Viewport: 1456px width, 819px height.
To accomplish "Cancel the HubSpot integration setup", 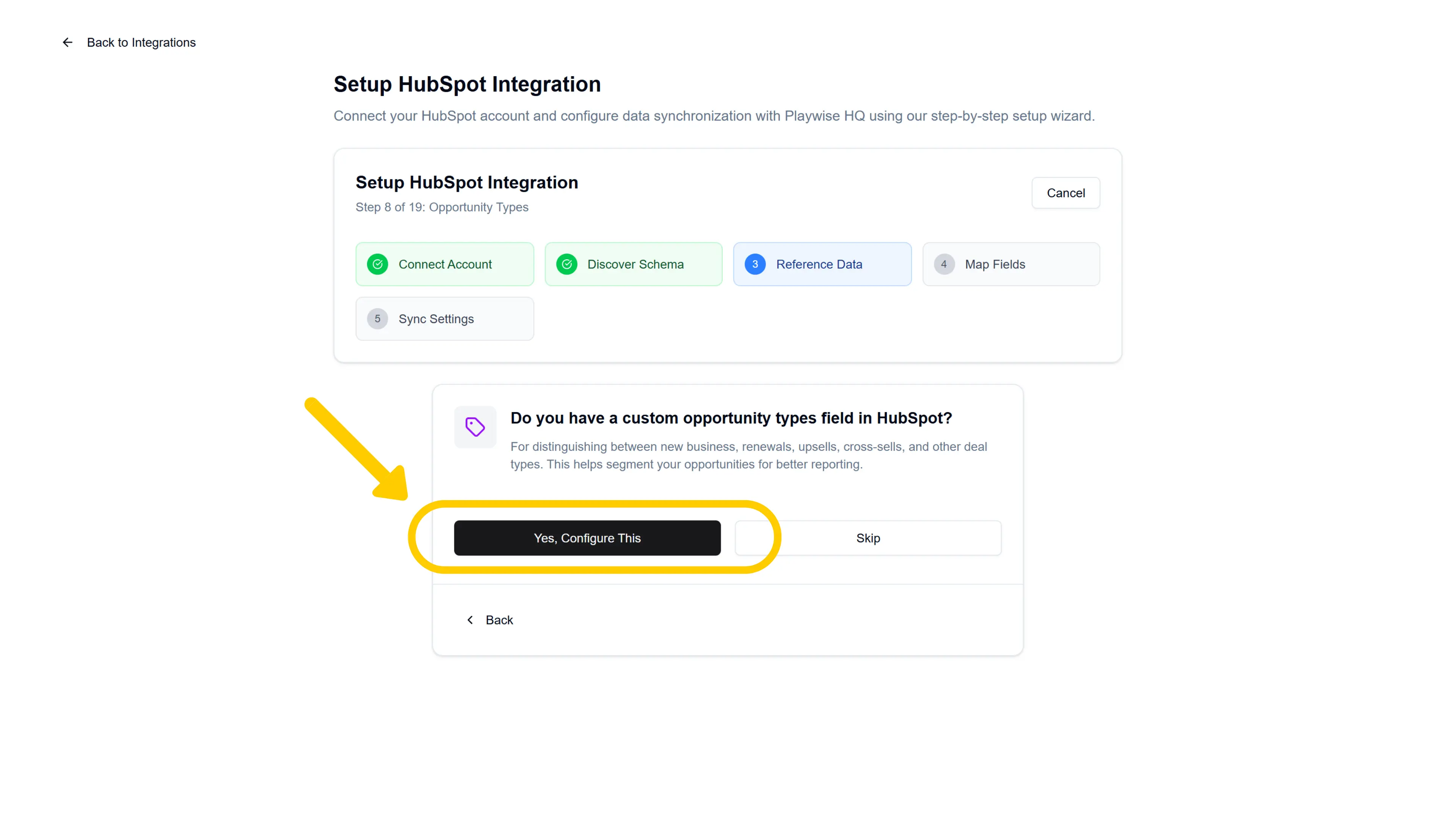I will click(1065, 193).
